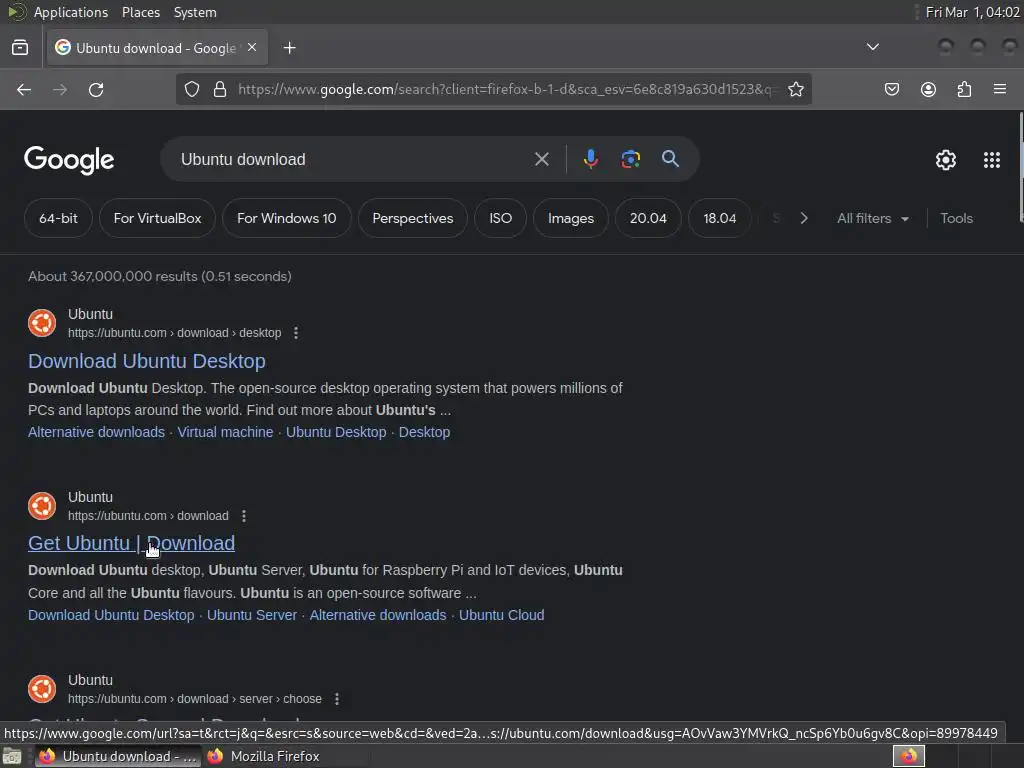Select the For VirtualBox filter chip
The width and height of the screenshot is (1024, 768).
click(157, 218)
